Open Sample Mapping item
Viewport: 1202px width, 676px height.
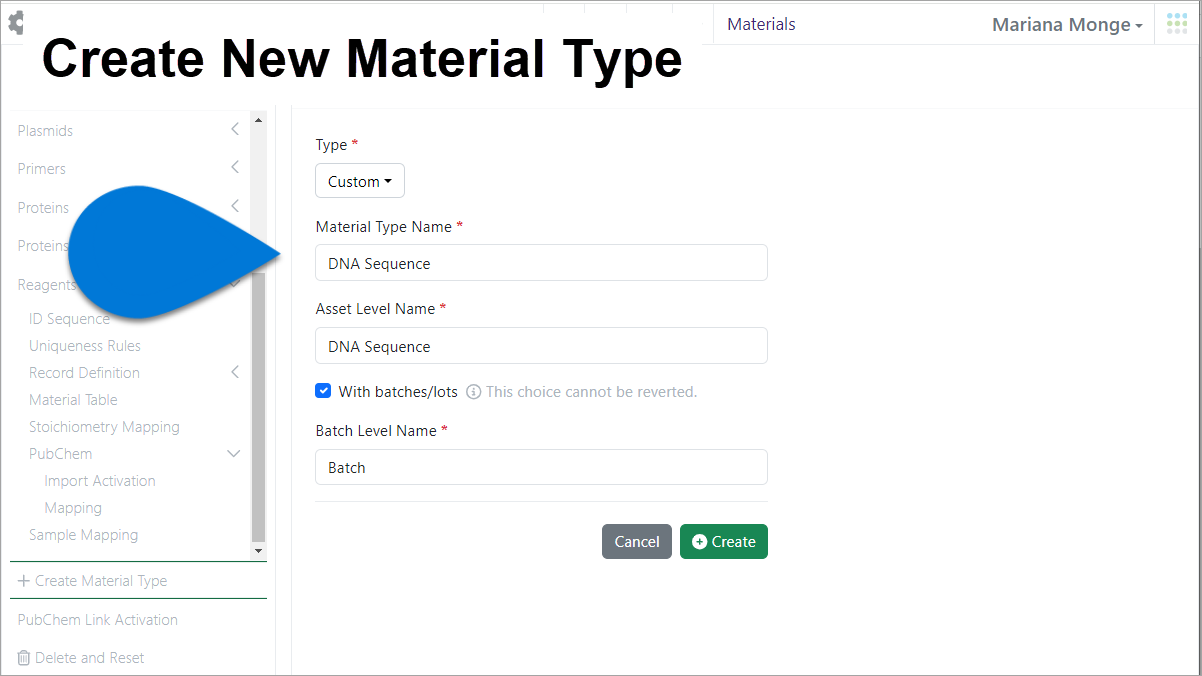83,535
